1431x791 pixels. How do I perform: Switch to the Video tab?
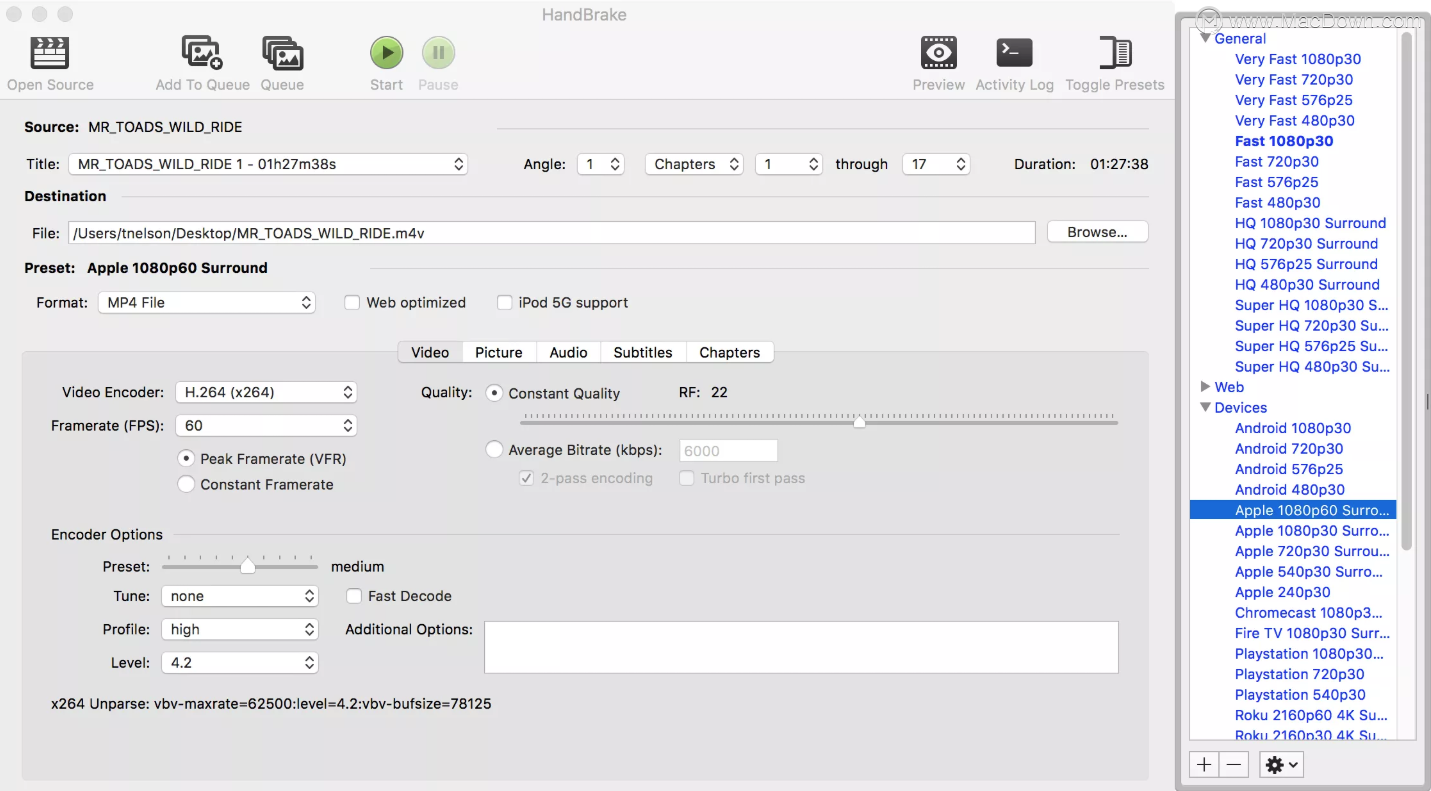[x=430, y=352]
